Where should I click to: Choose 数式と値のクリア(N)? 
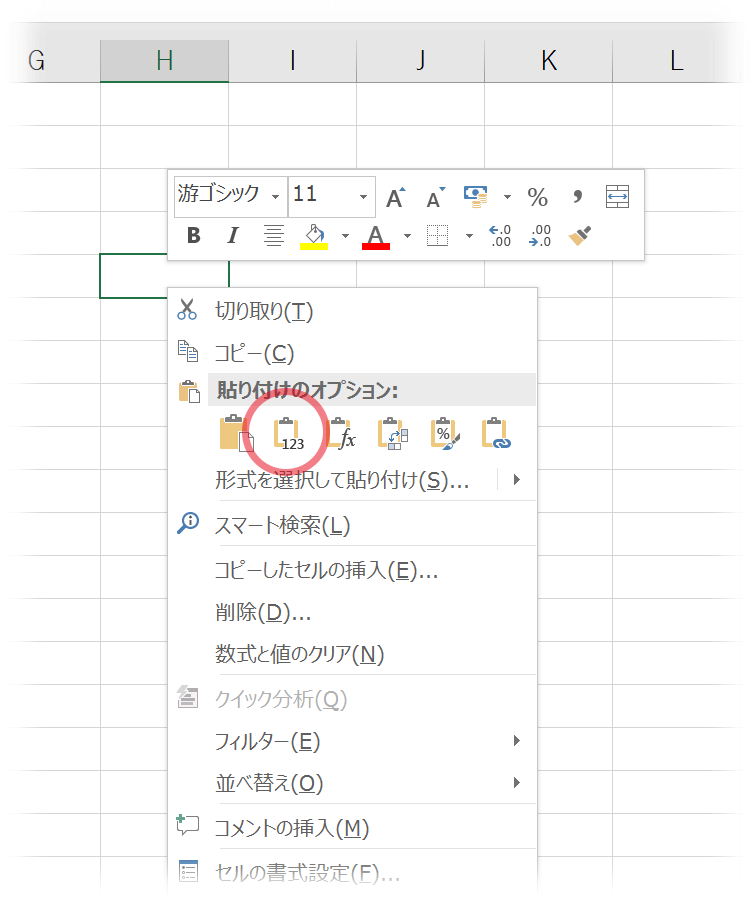(x=353, y=654)
